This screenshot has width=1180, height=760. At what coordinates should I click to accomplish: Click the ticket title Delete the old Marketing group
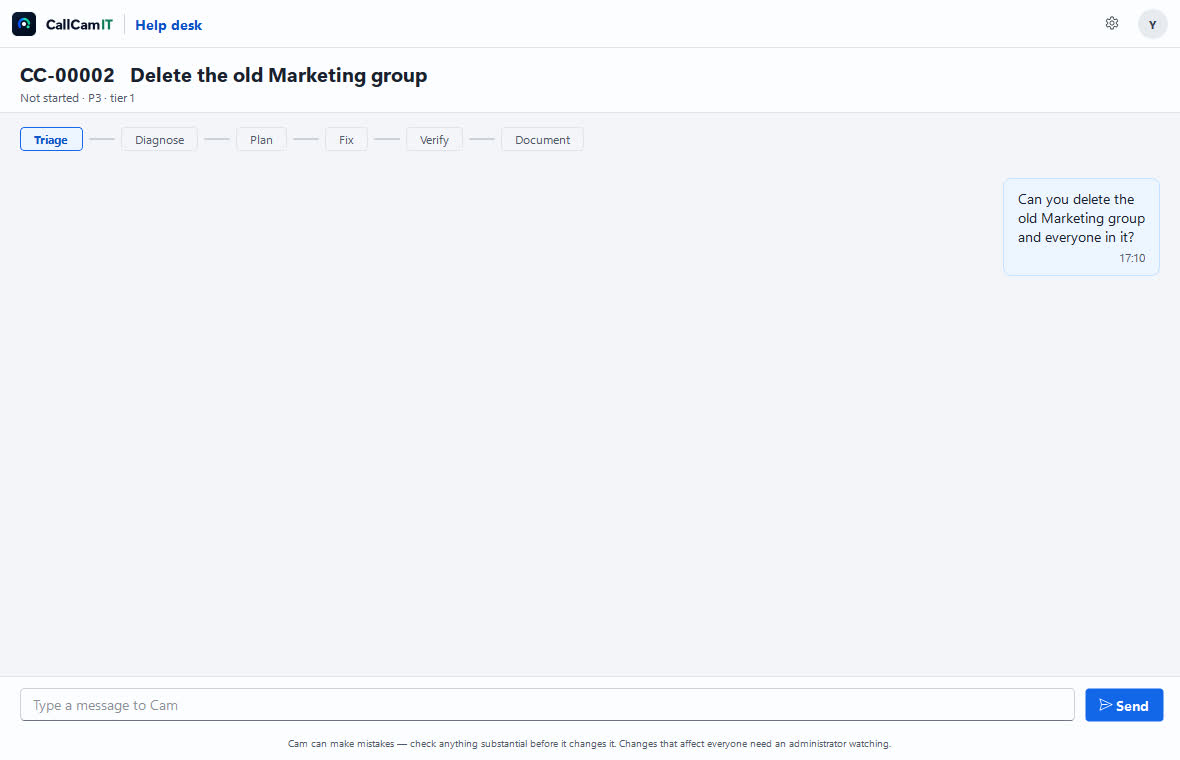click(278, 75)
